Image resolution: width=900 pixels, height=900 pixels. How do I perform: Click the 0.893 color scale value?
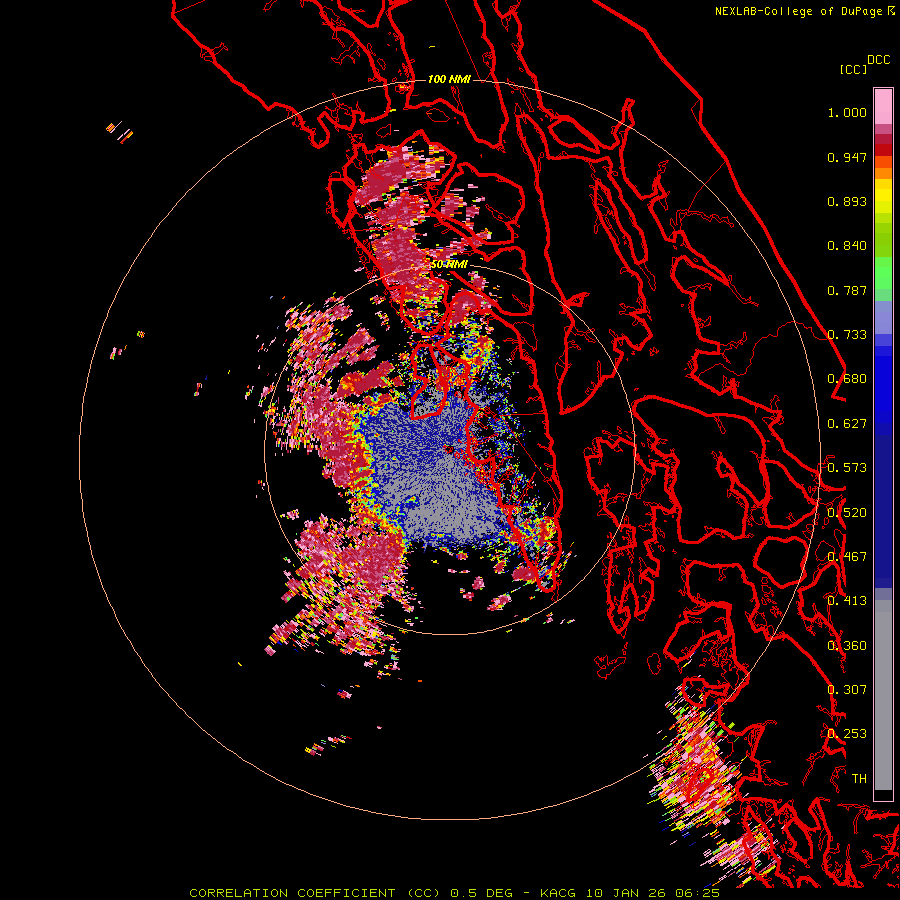pos(847,201)
